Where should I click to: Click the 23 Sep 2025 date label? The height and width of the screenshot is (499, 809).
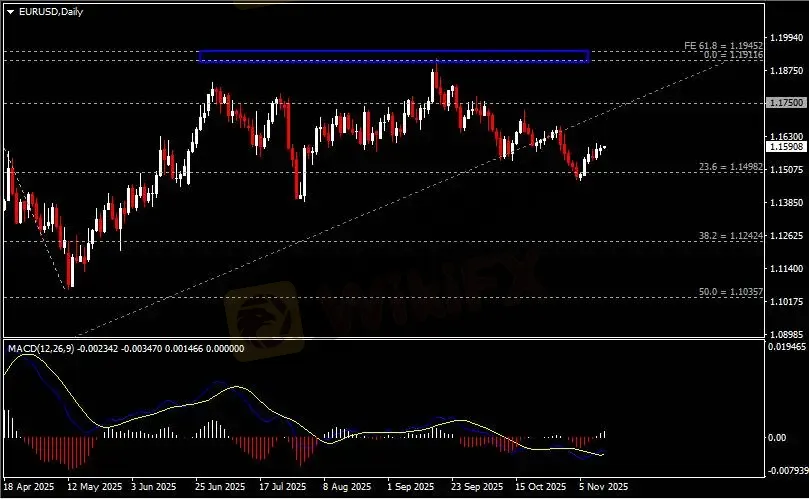point(477,487)
